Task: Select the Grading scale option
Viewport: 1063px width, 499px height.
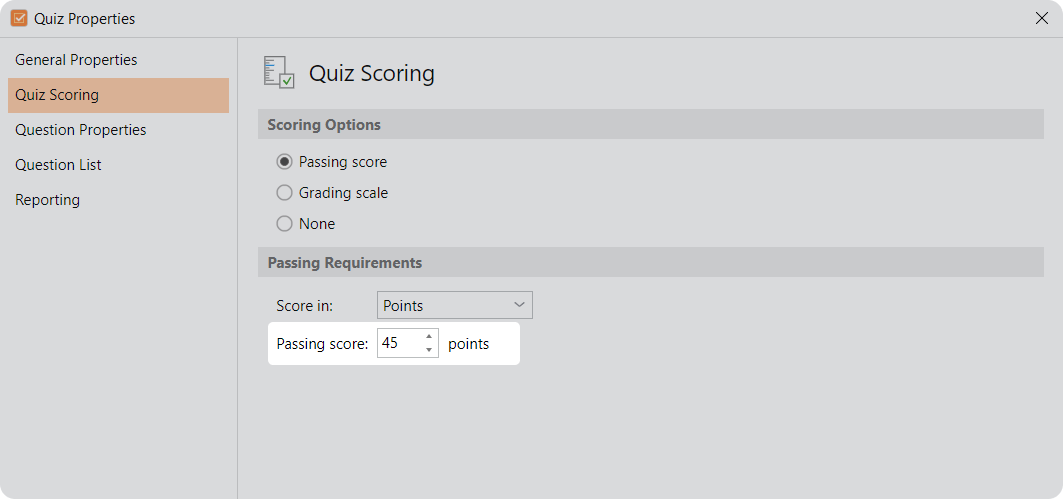Action: tap(285, 193)
